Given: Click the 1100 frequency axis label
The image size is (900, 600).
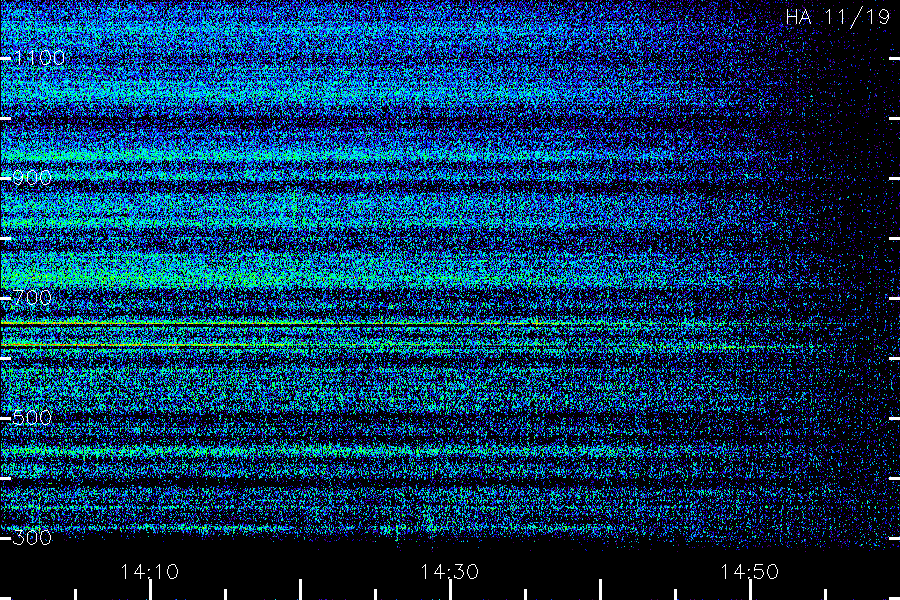Looking at the screenshot, I should coord(39,58).
